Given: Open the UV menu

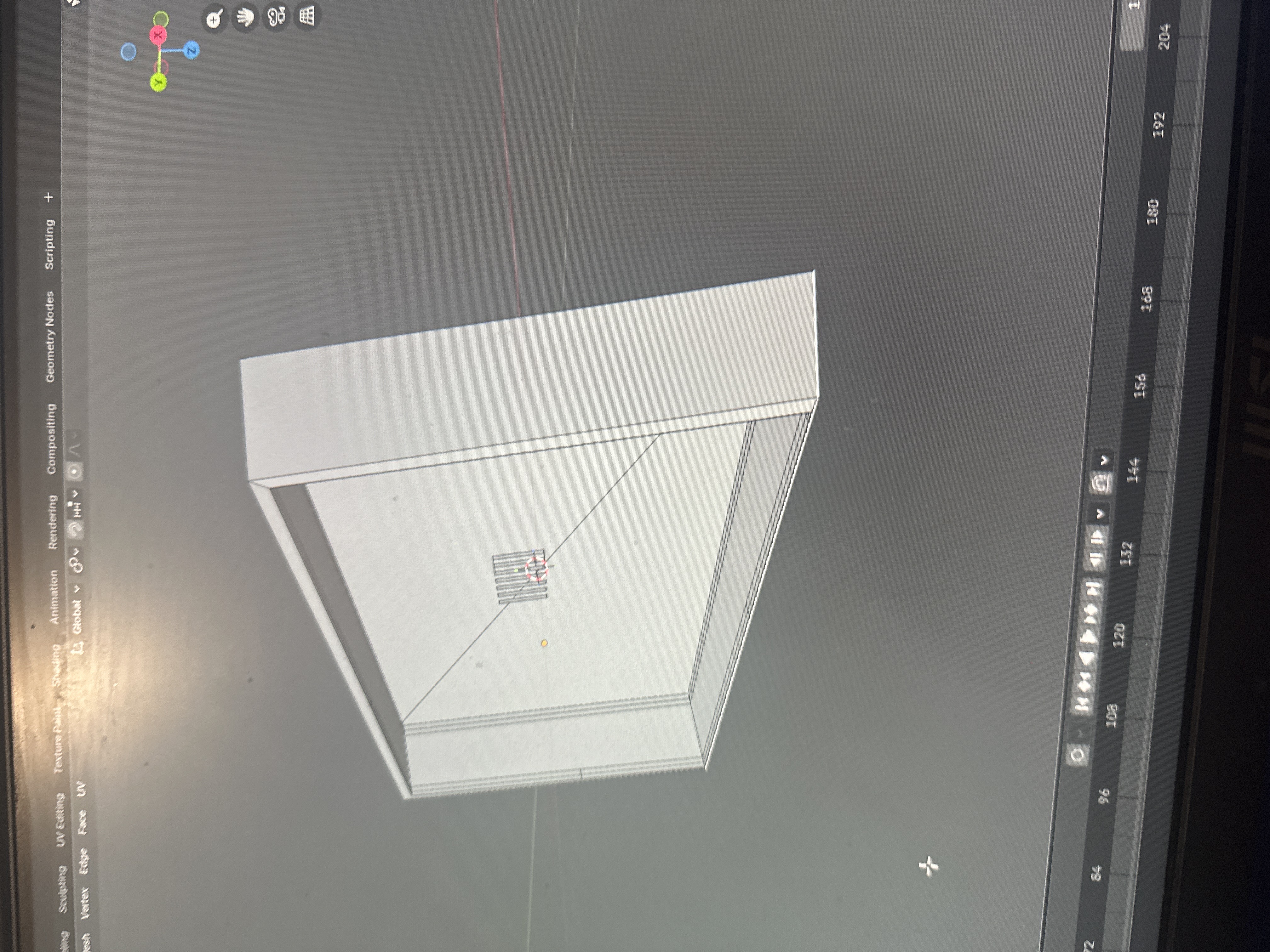Looking at the screenshot, I should [x=81, y=789].
